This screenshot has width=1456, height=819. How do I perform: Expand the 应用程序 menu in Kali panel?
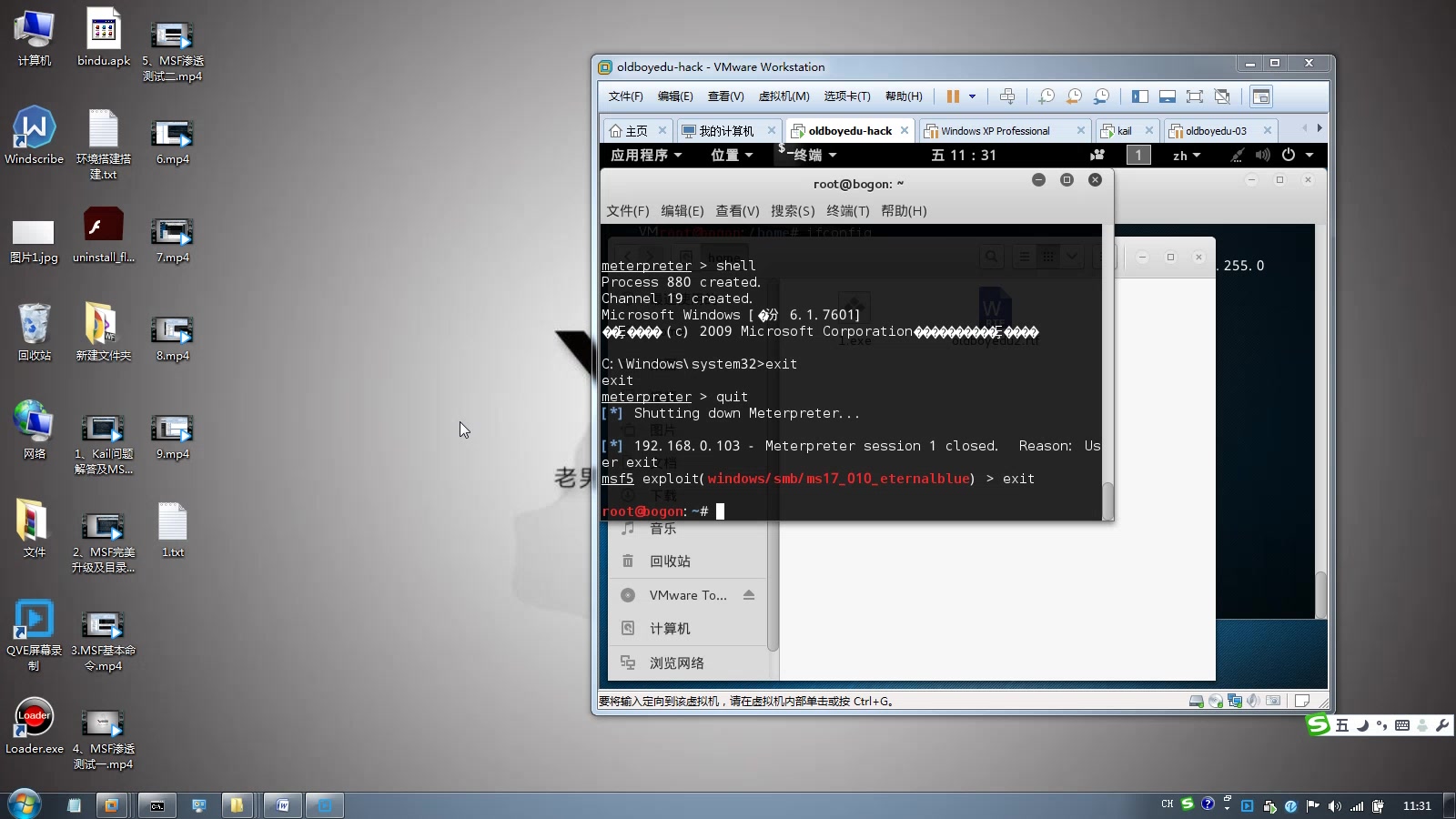tap(645, 156)
